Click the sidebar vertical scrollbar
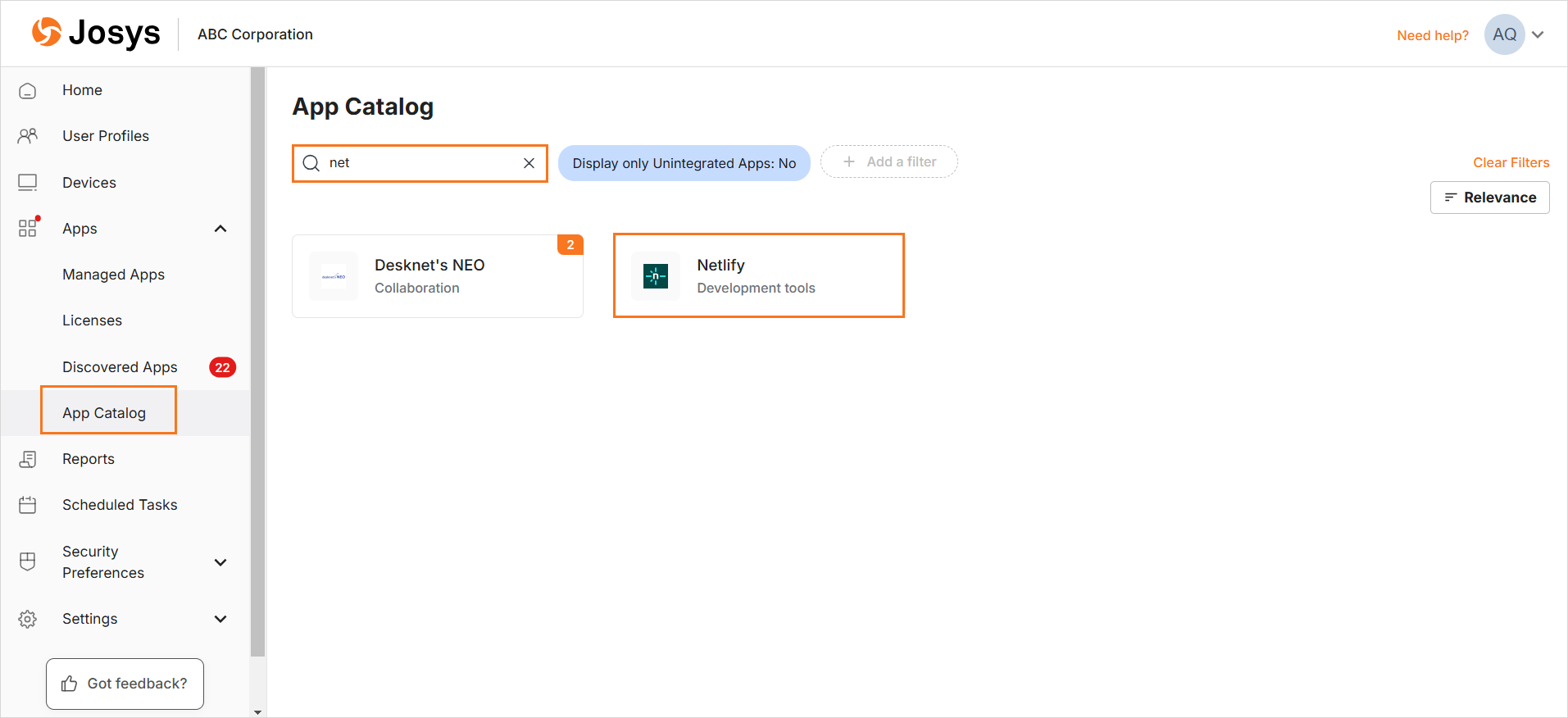This screenshot has height=718, width=1568. click(258, 362)
